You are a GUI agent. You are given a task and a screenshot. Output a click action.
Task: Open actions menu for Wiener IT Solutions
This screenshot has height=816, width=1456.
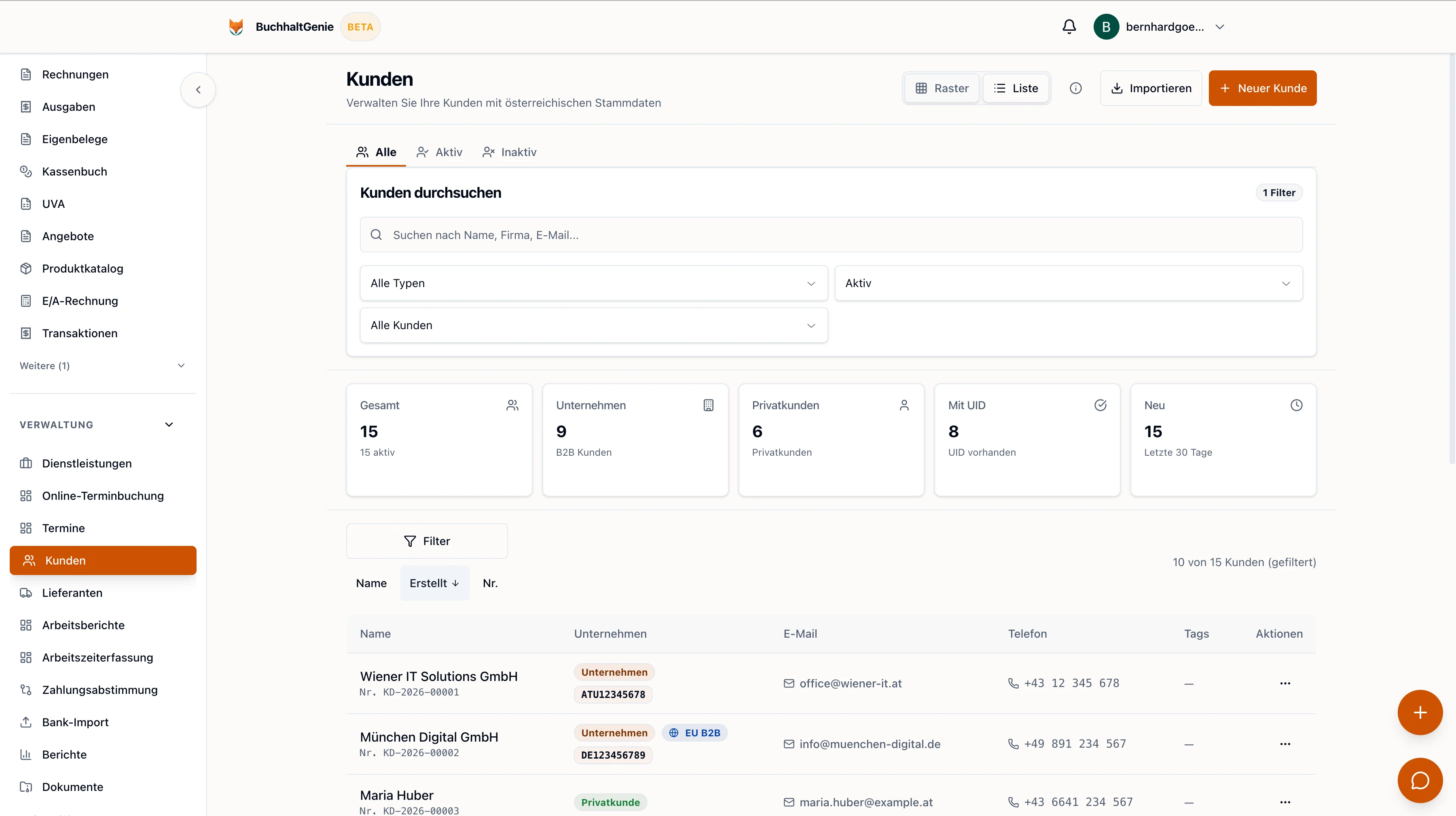pos(1285,683)
